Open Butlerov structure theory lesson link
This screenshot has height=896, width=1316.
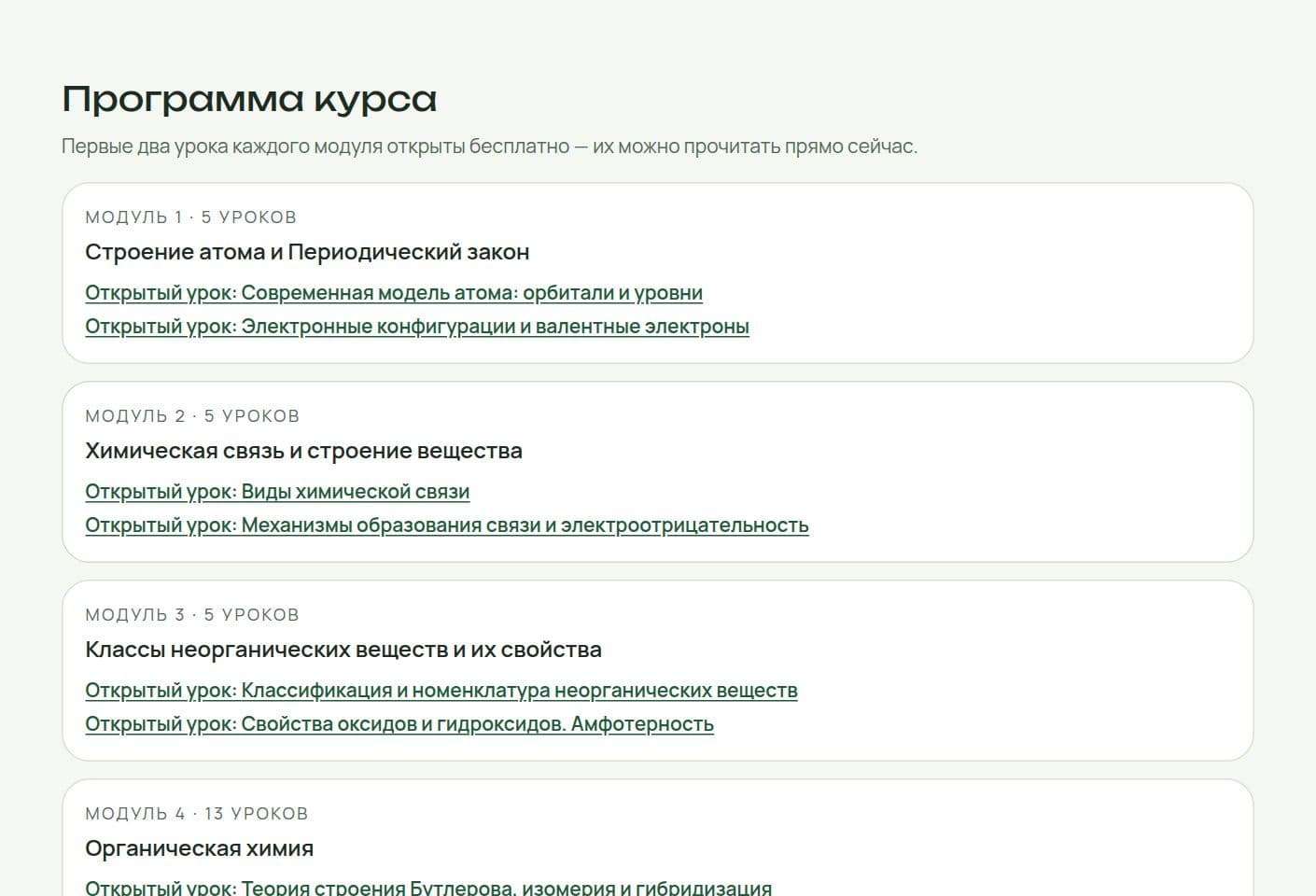(428, 887)
